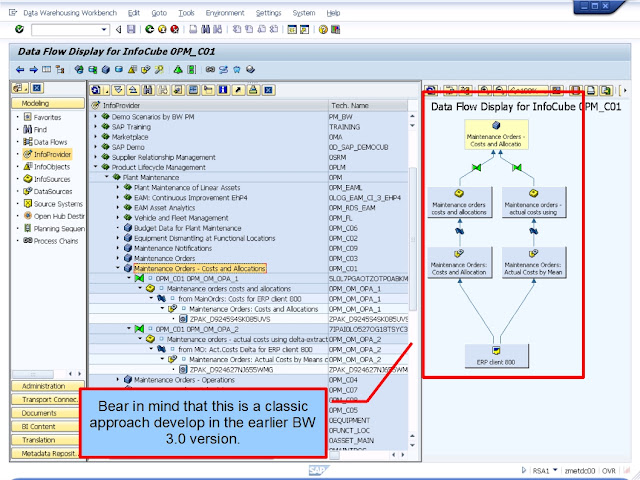Click the yellow Exit icon
The image size is (640, 480).
click(x=162, y=29)
